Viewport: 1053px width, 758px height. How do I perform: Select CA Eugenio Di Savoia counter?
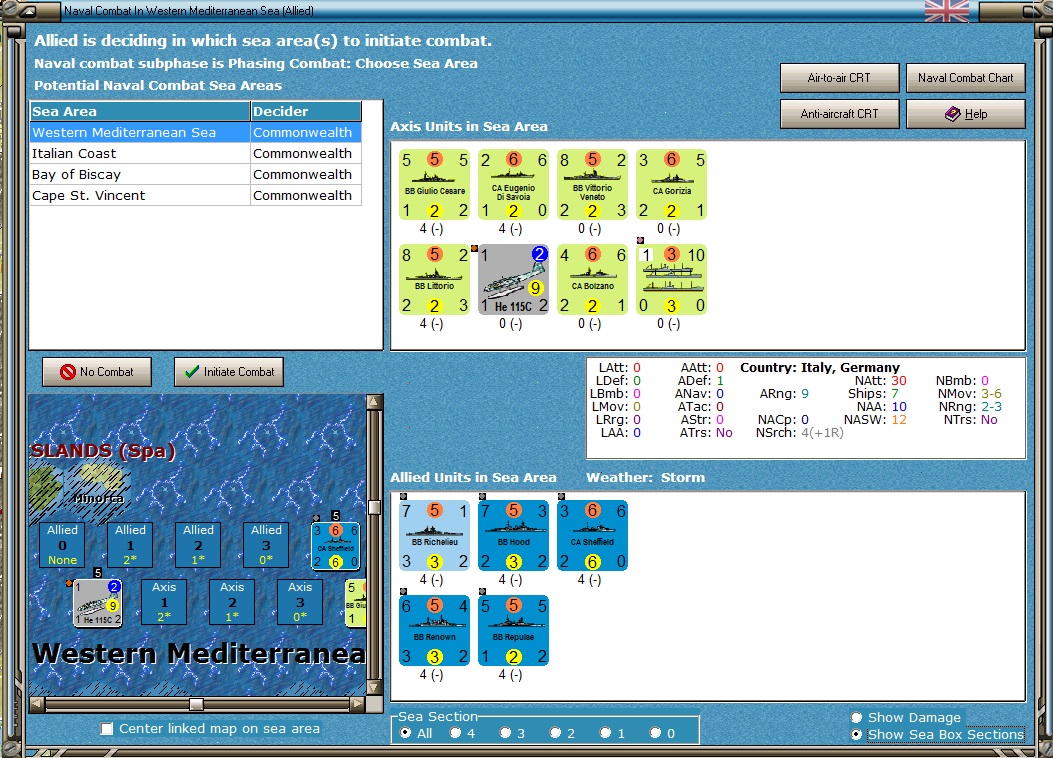[x=513, y=185]
